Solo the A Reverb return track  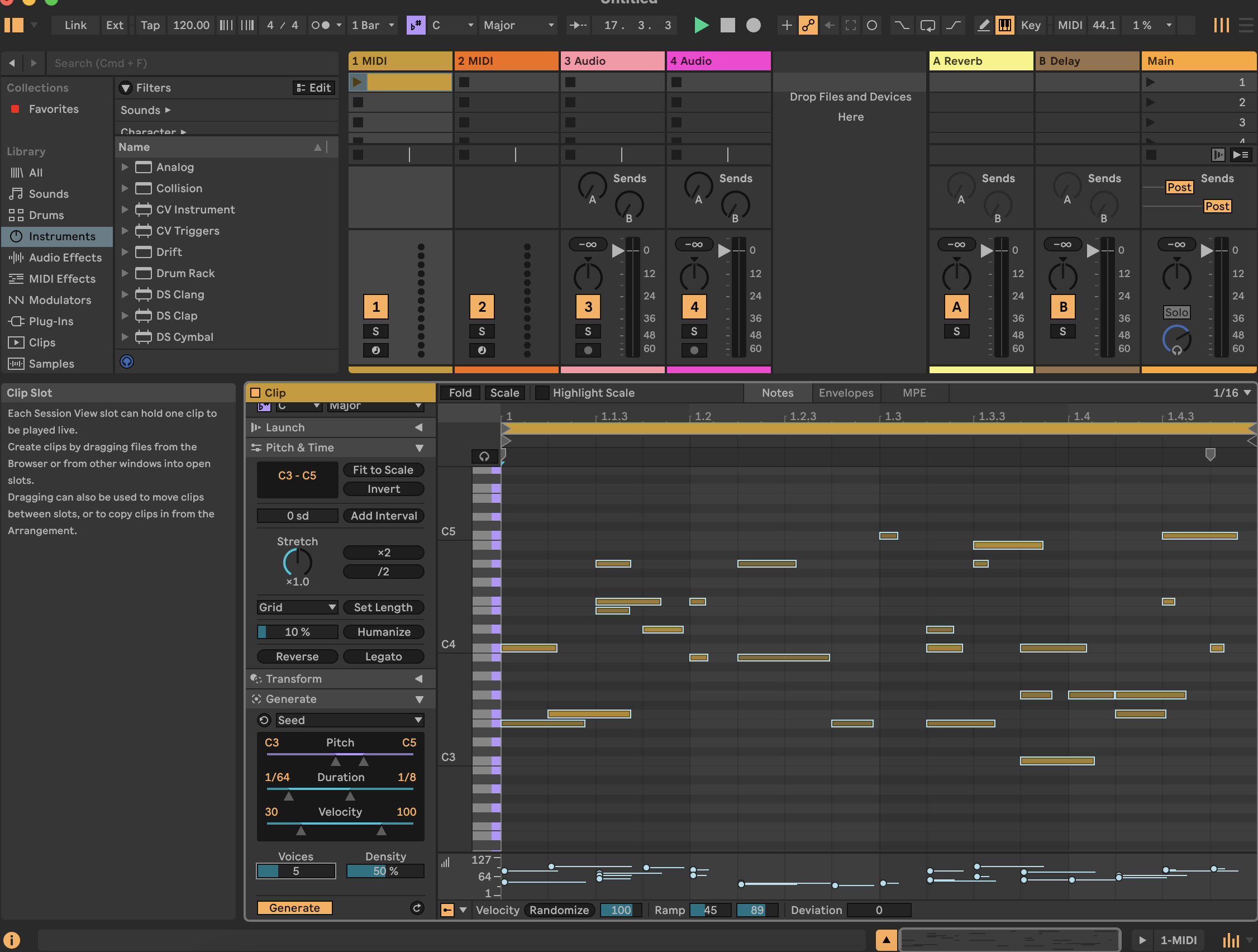click(x=956, y=331)
